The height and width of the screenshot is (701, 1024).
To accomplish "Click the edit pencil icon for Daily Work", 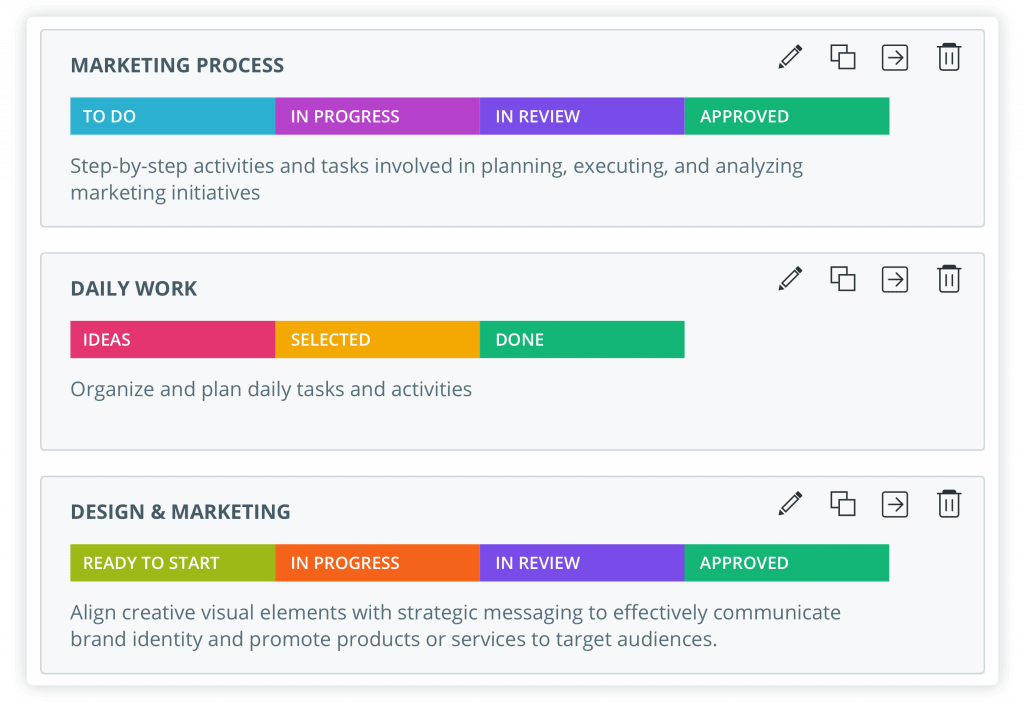I will (x=789, y=279).
